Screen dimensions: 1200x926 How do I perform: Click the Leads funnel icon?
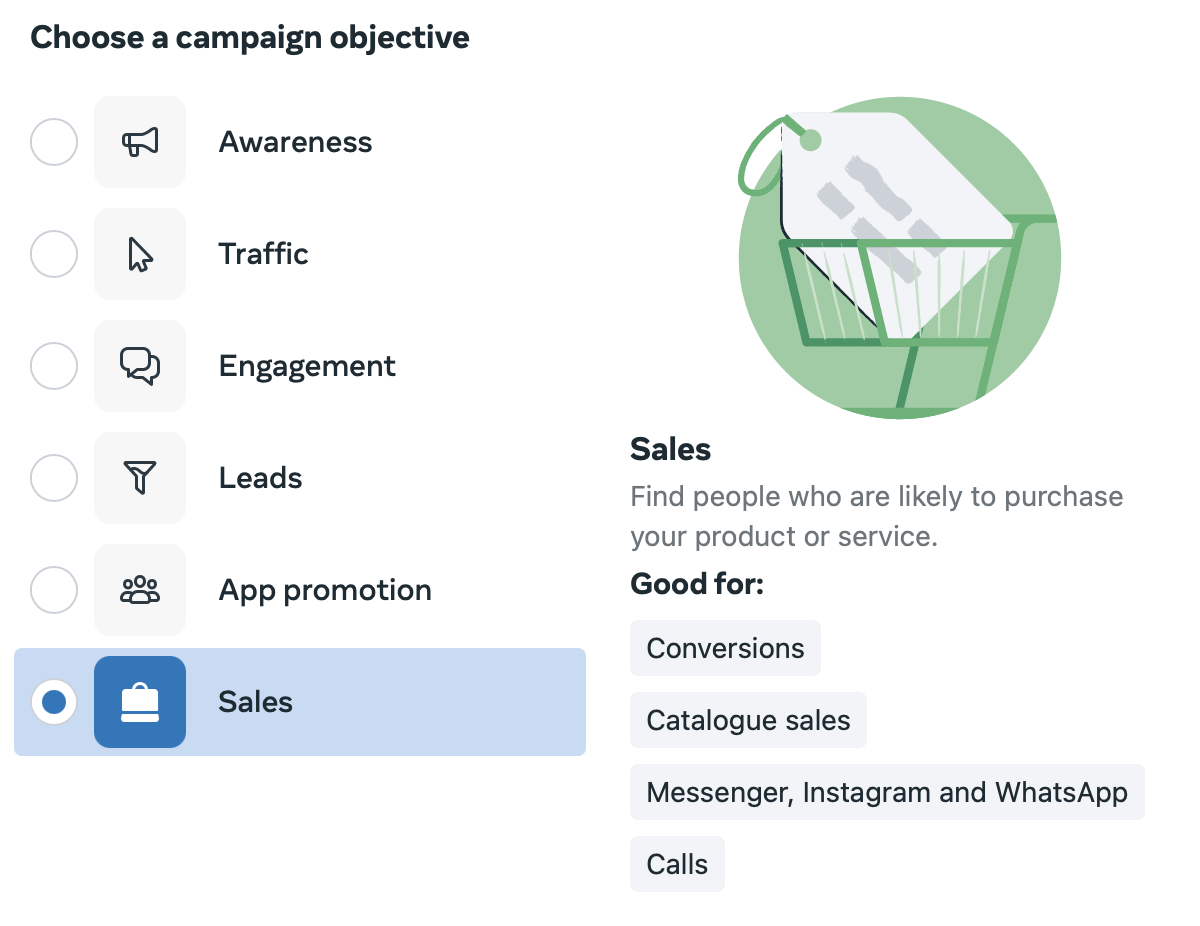coord(140,478)
